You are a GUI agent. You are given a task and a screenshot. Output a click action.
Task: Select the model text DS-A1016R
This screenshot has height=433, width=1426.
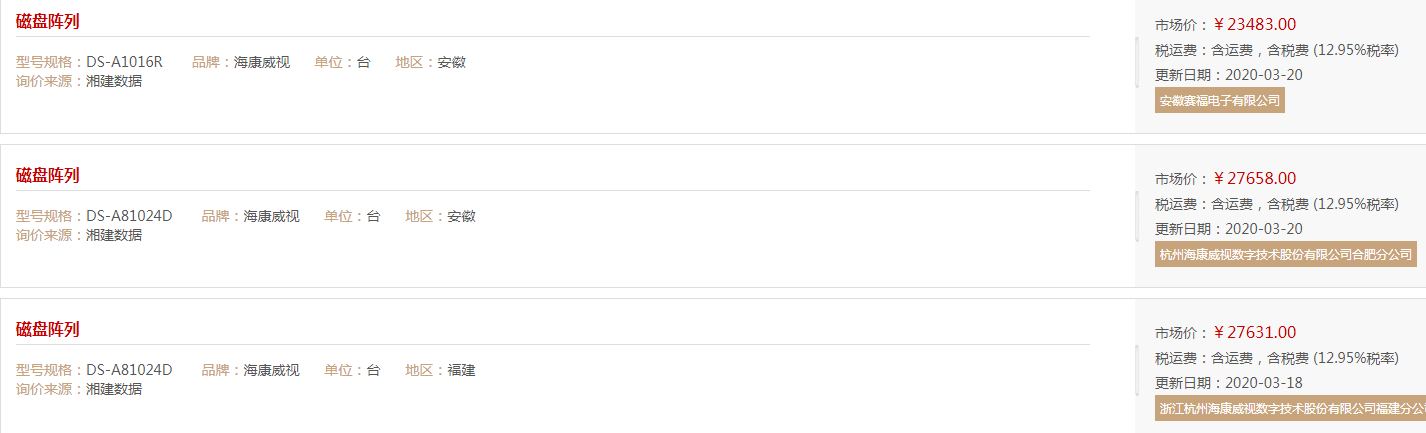point(124,62)
